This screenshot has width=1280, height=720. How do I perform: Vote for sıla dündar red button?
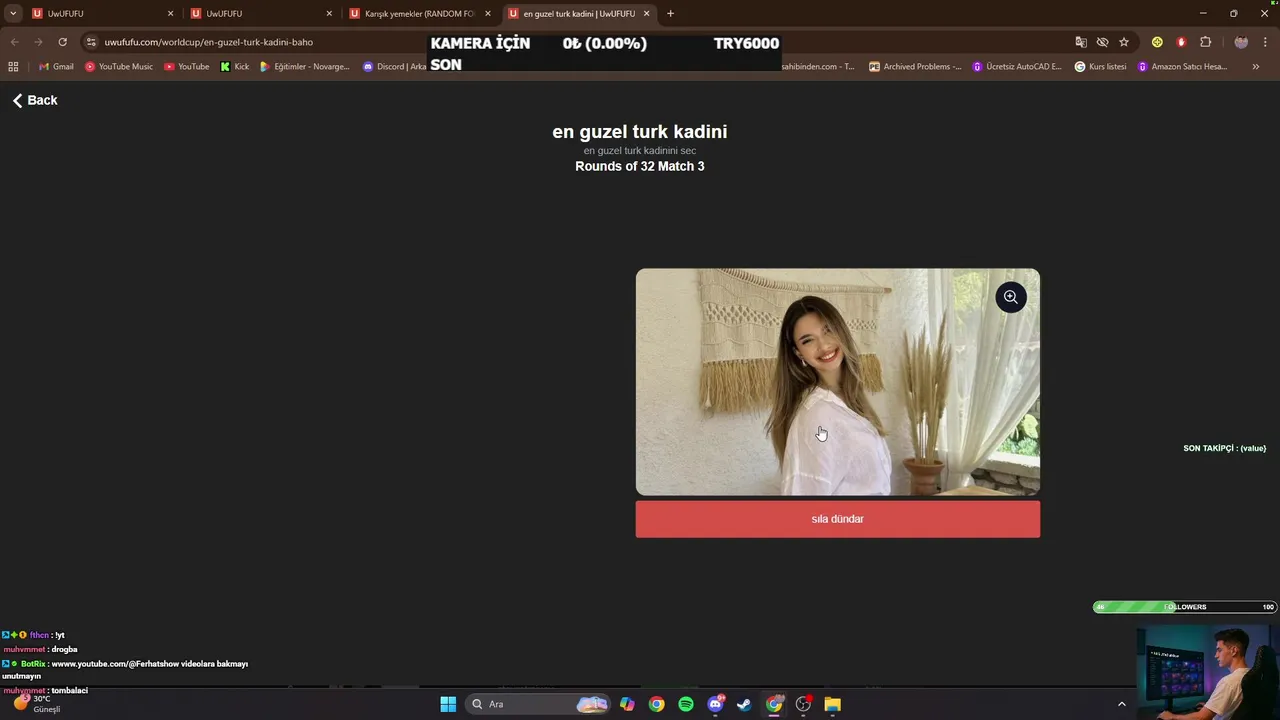(x=838, y=519)
